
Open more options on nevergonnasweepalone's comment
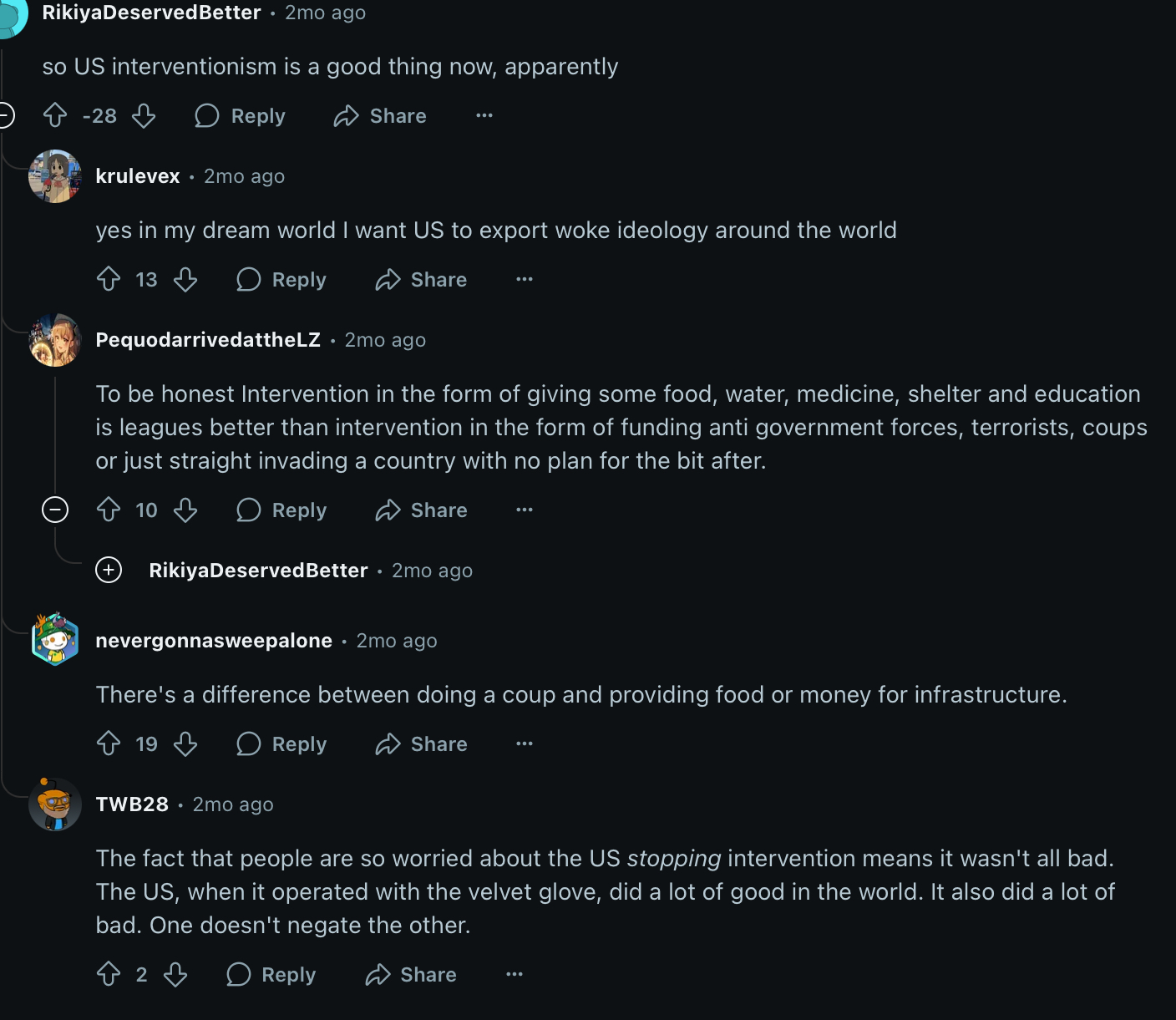[525, 743]
